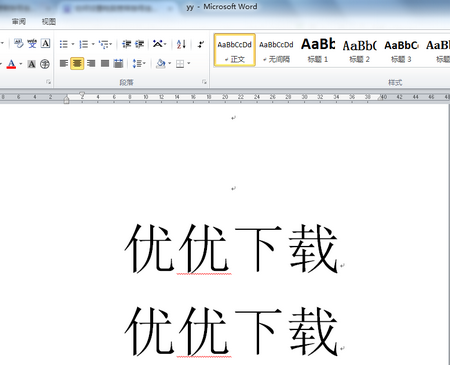Click the Decrease Indent icon
Image resolution: width=450 pixels, height=365 pixels.
(x=127, y=44)
